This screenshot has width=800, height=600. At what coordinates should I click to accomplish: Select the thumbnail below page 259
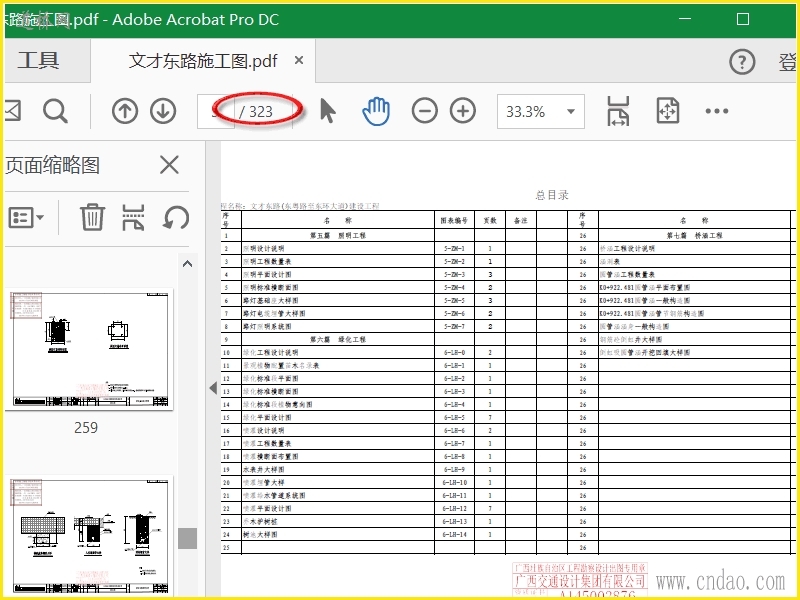click(90, 536)
